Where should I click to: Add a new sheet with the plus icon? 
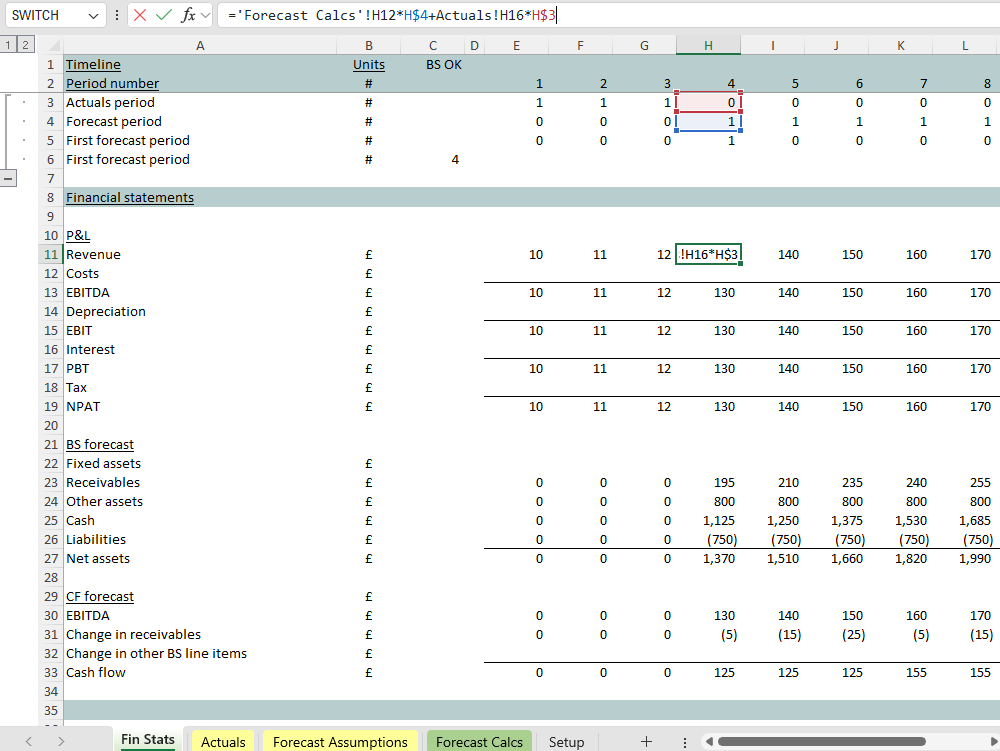pos(646,741)
